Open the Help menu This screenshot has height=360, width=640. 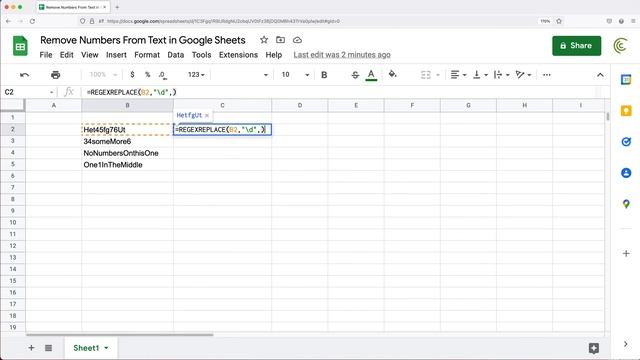point(273,55)
